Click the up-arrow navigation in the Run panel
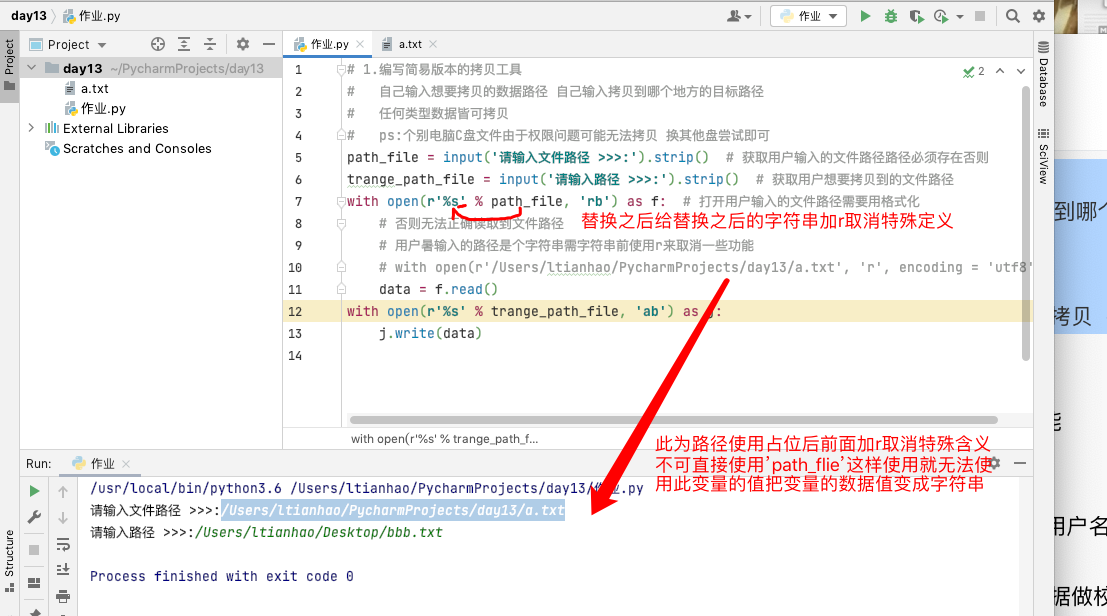 [63, 492]
